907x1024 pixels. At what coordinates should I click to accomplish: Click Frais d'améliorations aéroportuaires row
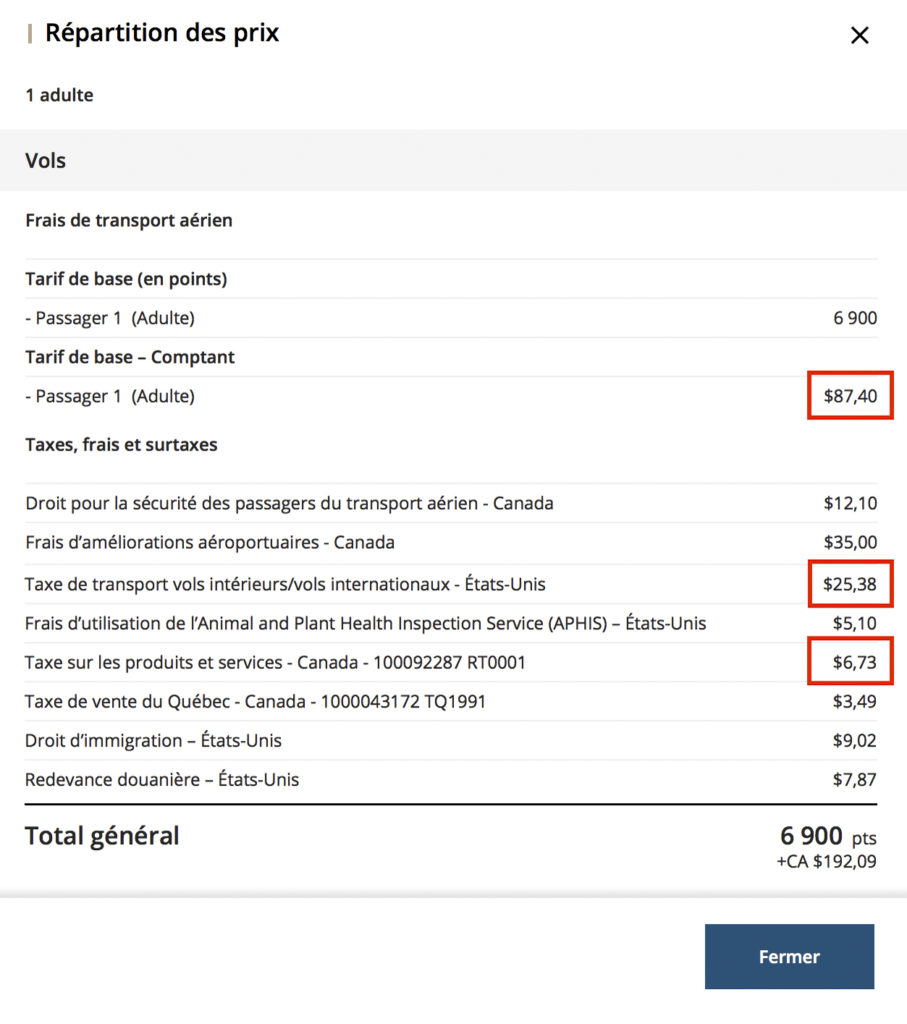210,543
